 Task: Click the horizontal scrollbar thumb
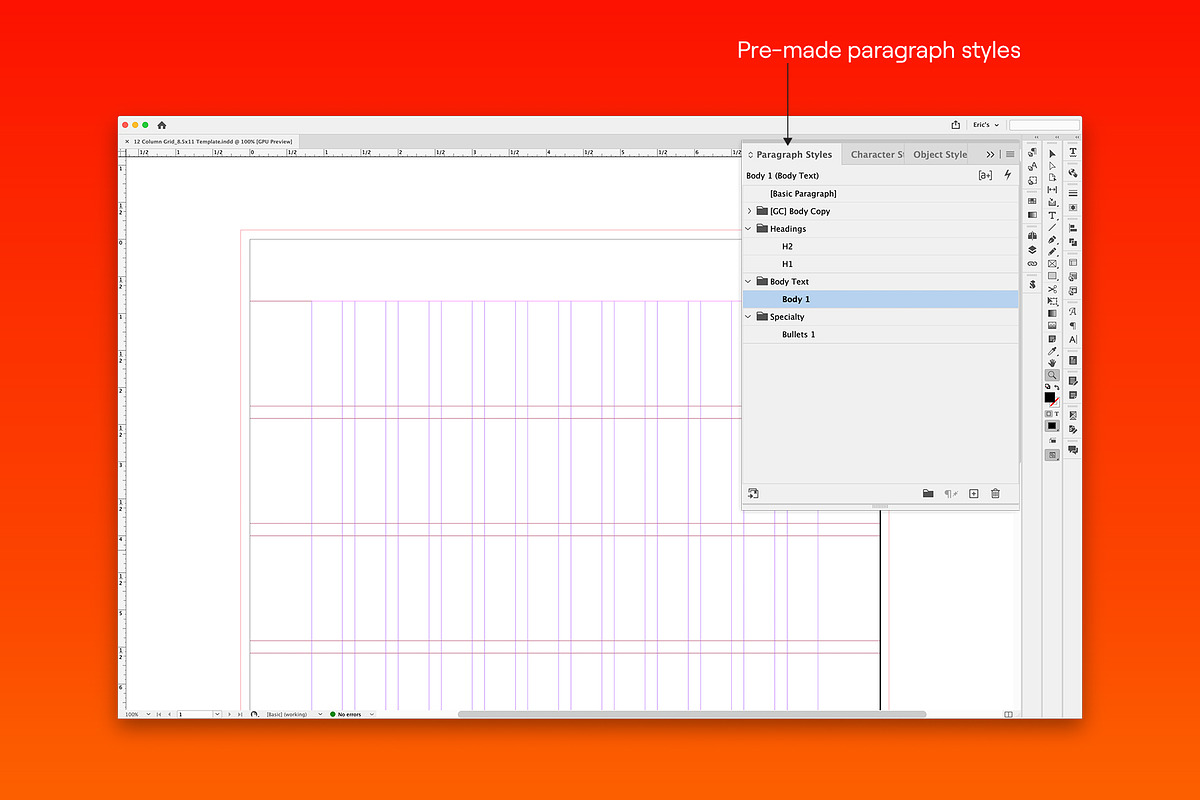[x=692, y=714]
